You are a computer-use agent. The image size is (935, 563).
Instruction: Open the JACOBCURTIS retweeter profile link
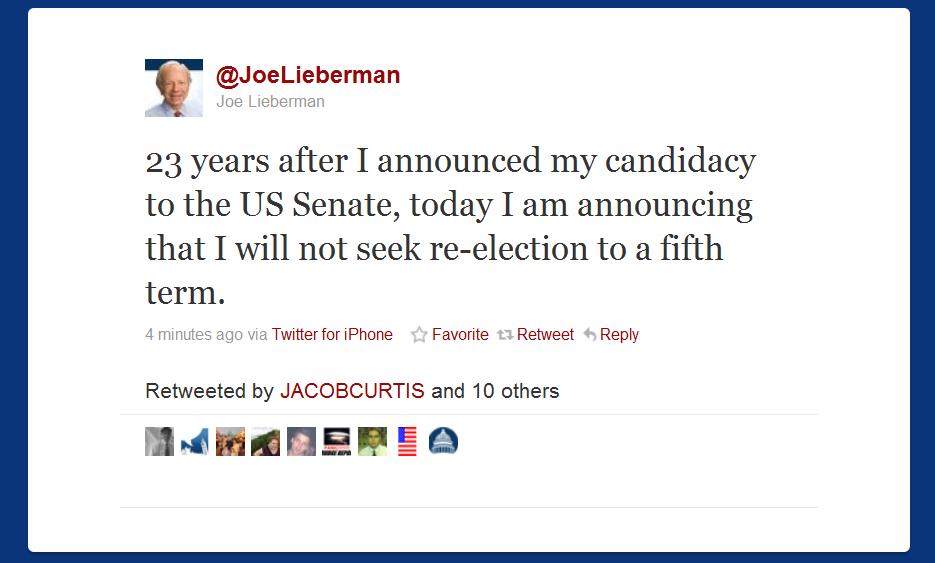tap(353, 391)
